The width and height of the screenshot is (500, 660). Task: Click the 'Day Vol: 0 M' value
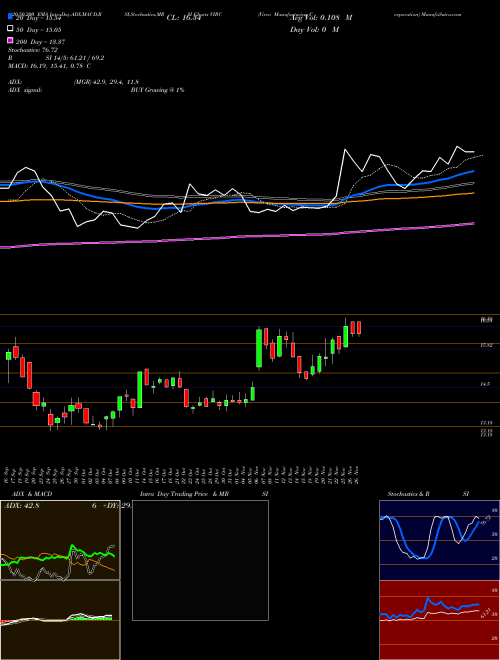point(314,29)
